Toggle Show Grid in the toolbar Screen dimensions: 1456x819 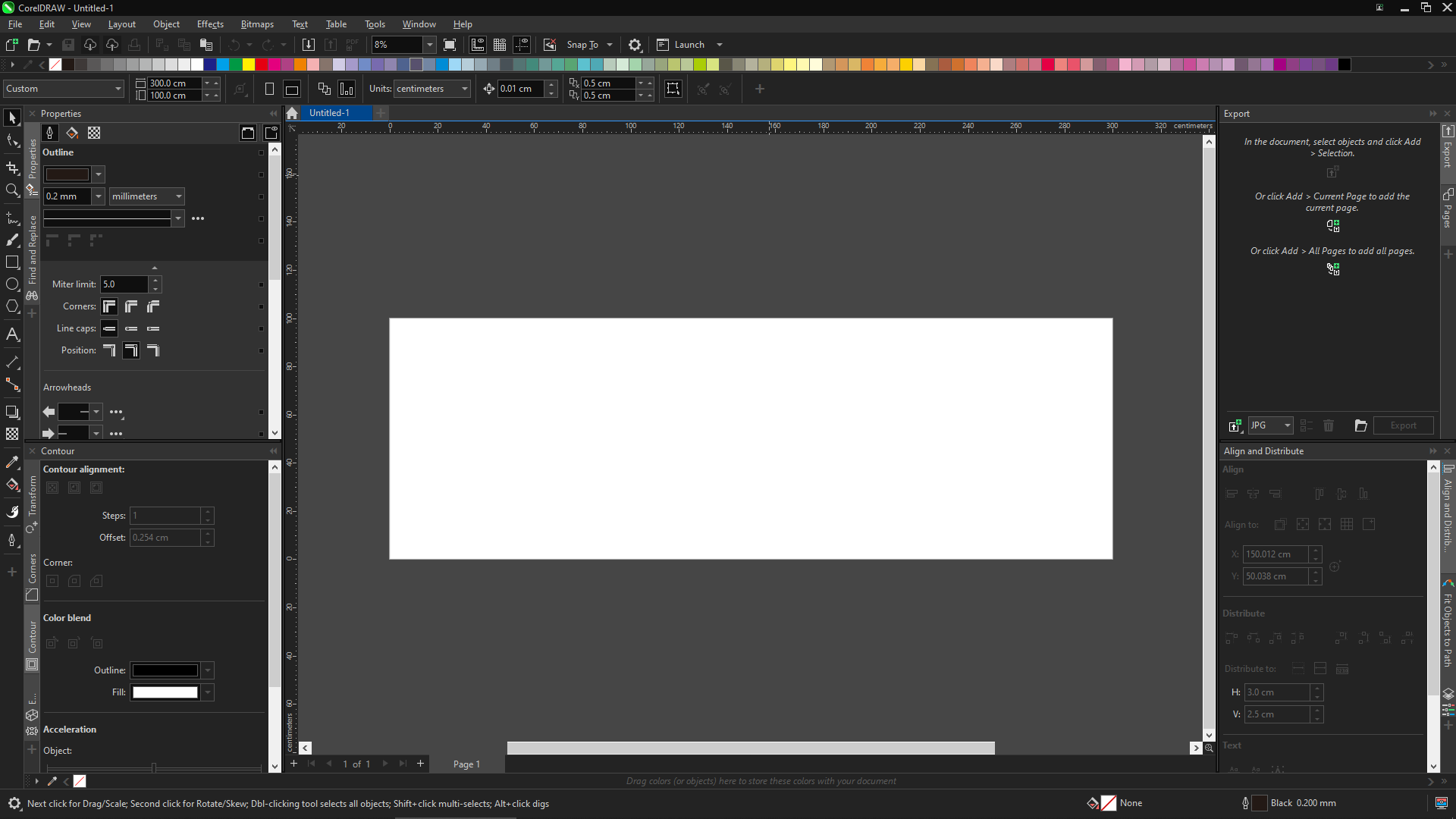coord(500,45)
